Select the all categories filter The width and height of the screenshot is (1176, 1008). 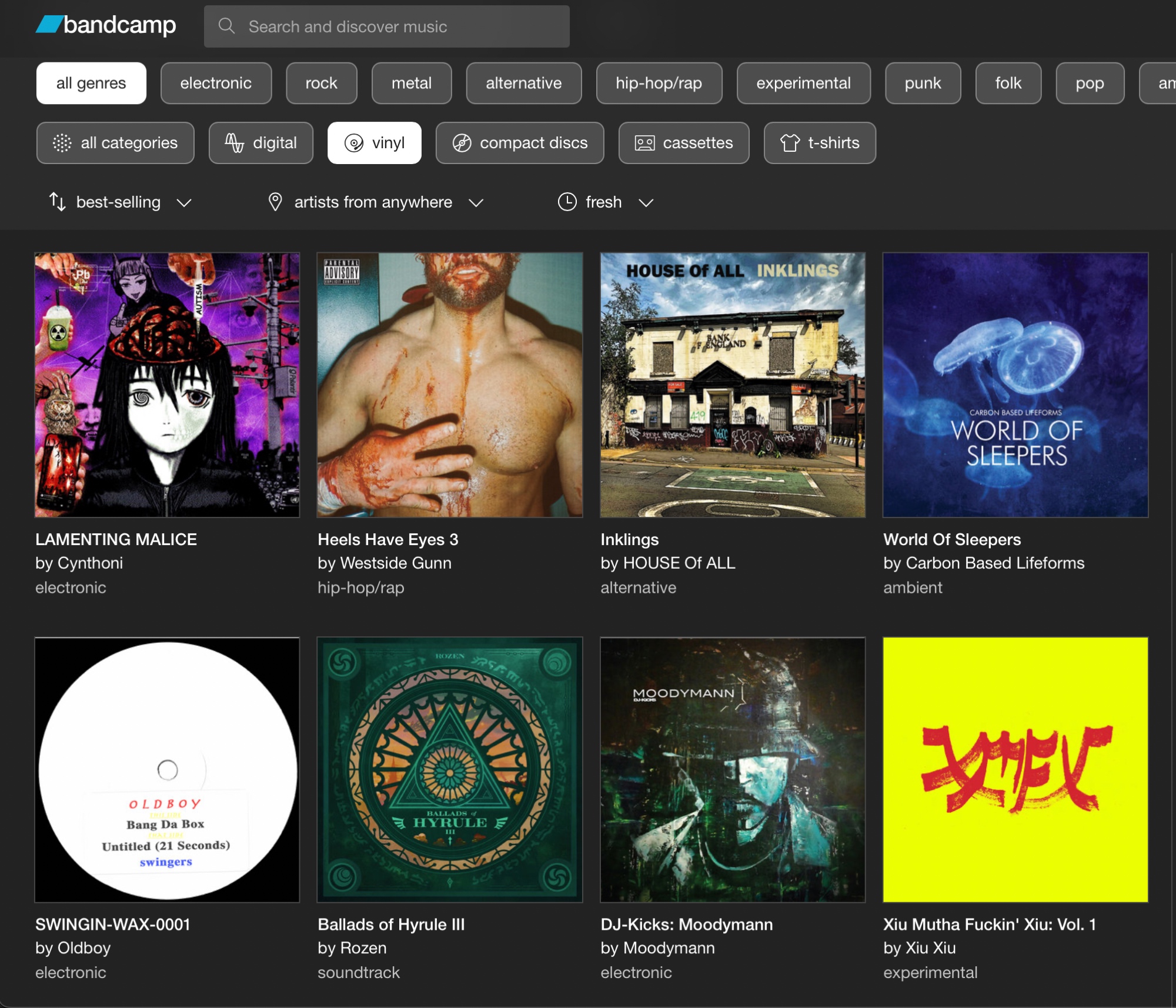pos(115,143)
